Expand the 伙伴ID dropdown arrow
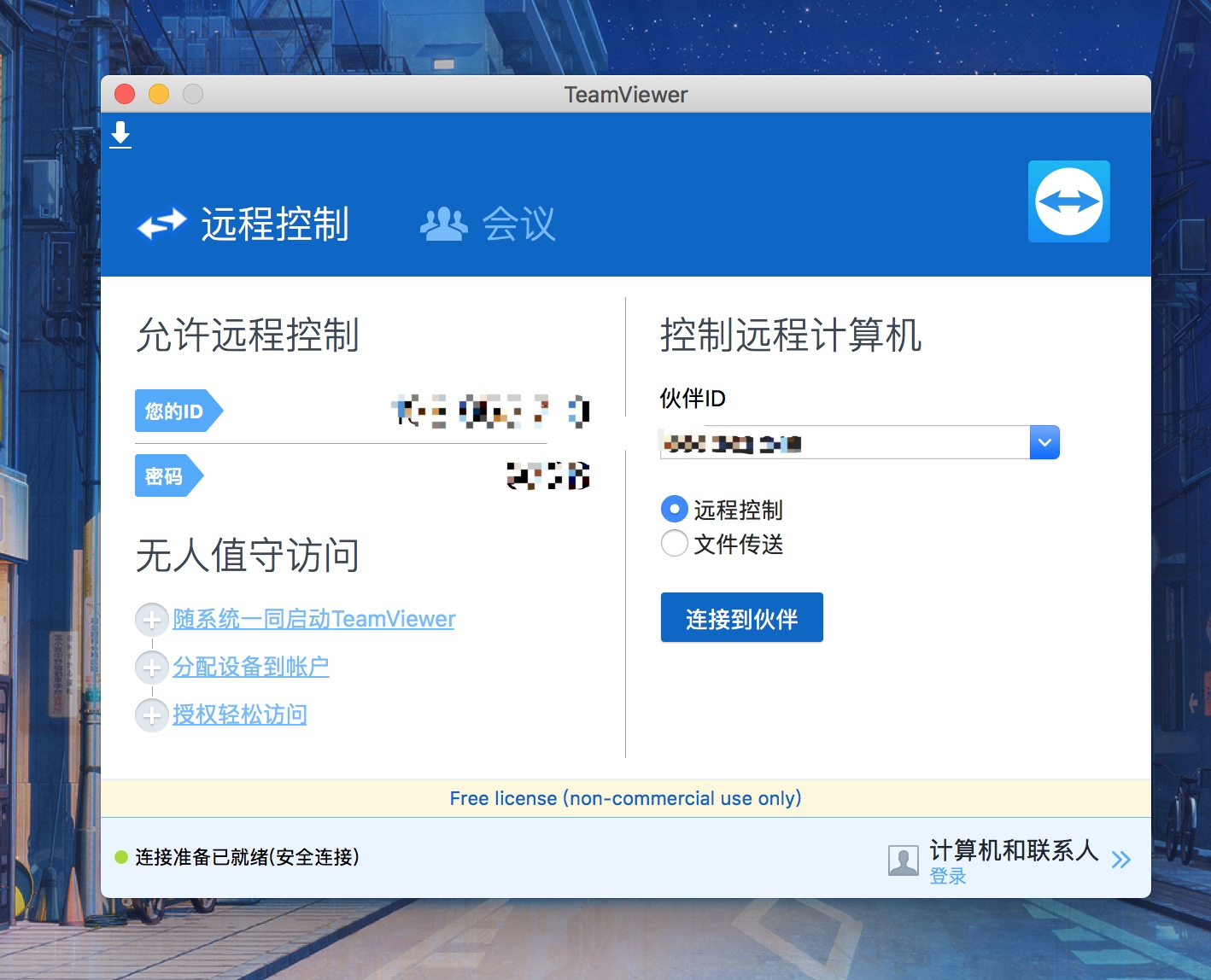1211x980 pixels. click(x=1044, y=442)
